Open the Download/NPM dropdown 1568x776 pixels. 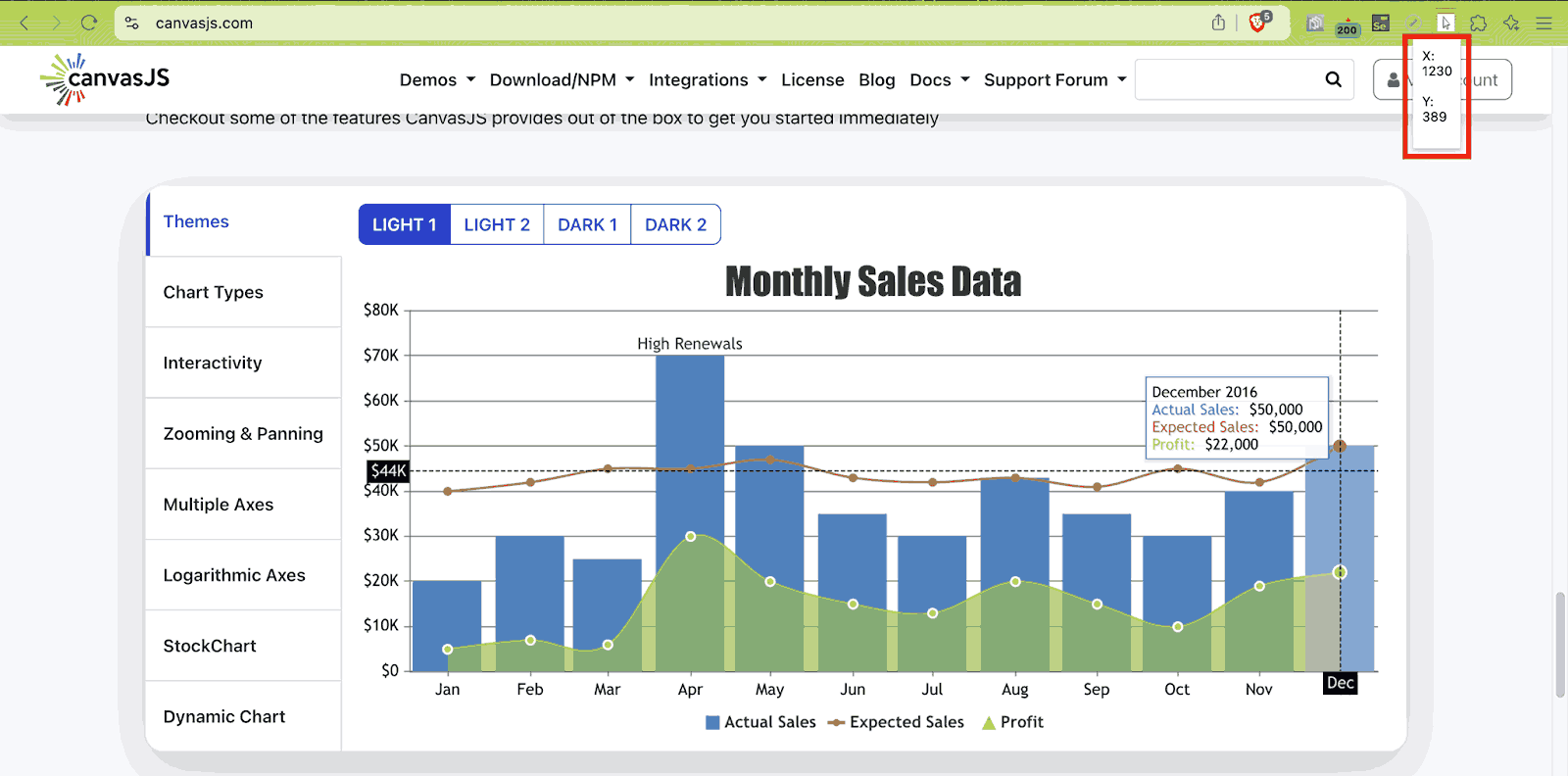pos(562,80)
